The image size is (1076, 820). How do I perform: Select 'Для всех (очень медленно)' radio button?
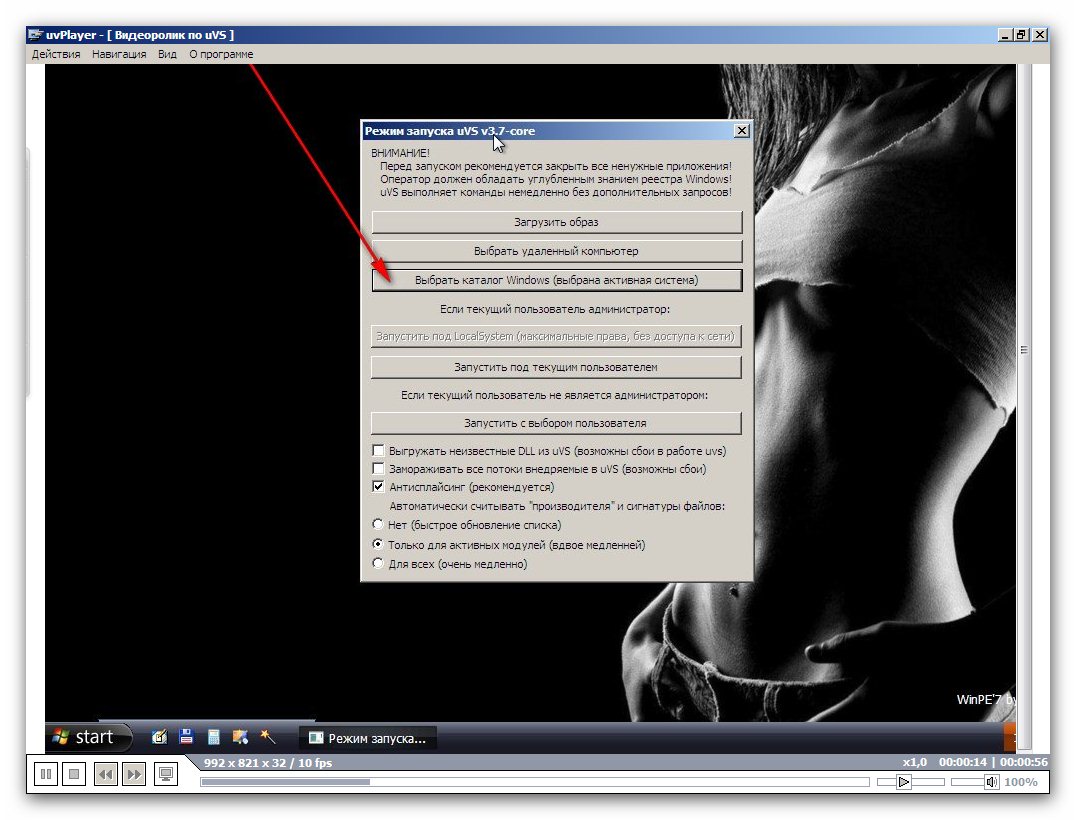click(378, 563)
